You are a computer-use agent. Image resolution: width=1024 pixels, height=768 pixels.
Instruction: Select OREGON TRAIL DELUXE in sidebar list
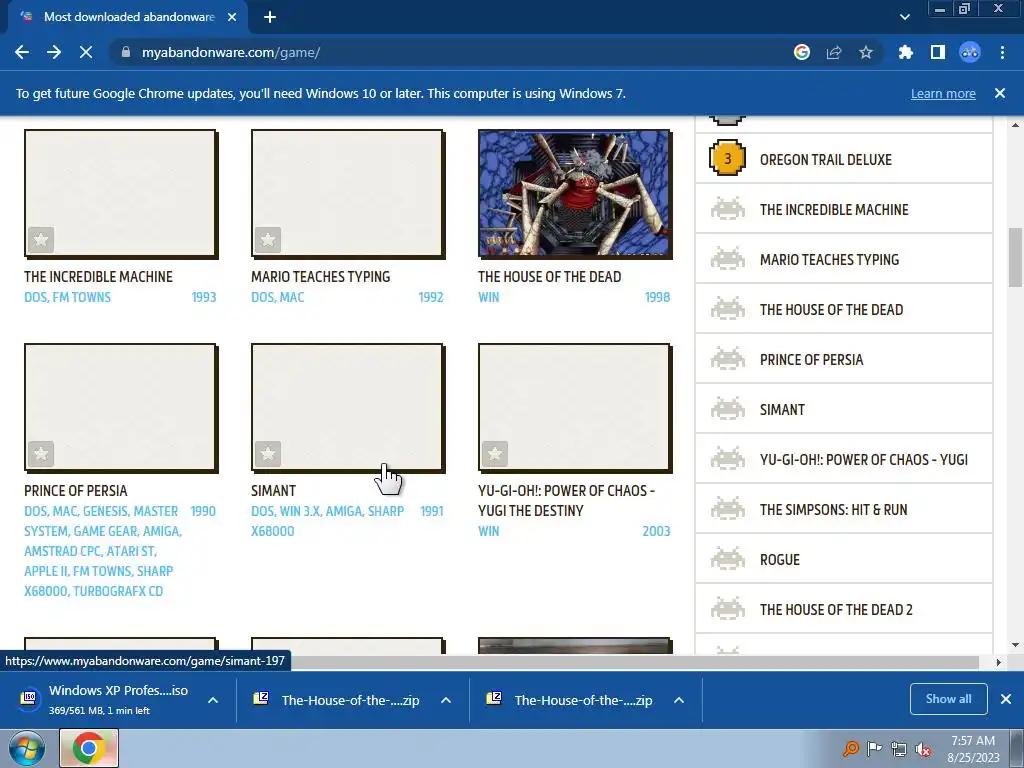(844, 159)
